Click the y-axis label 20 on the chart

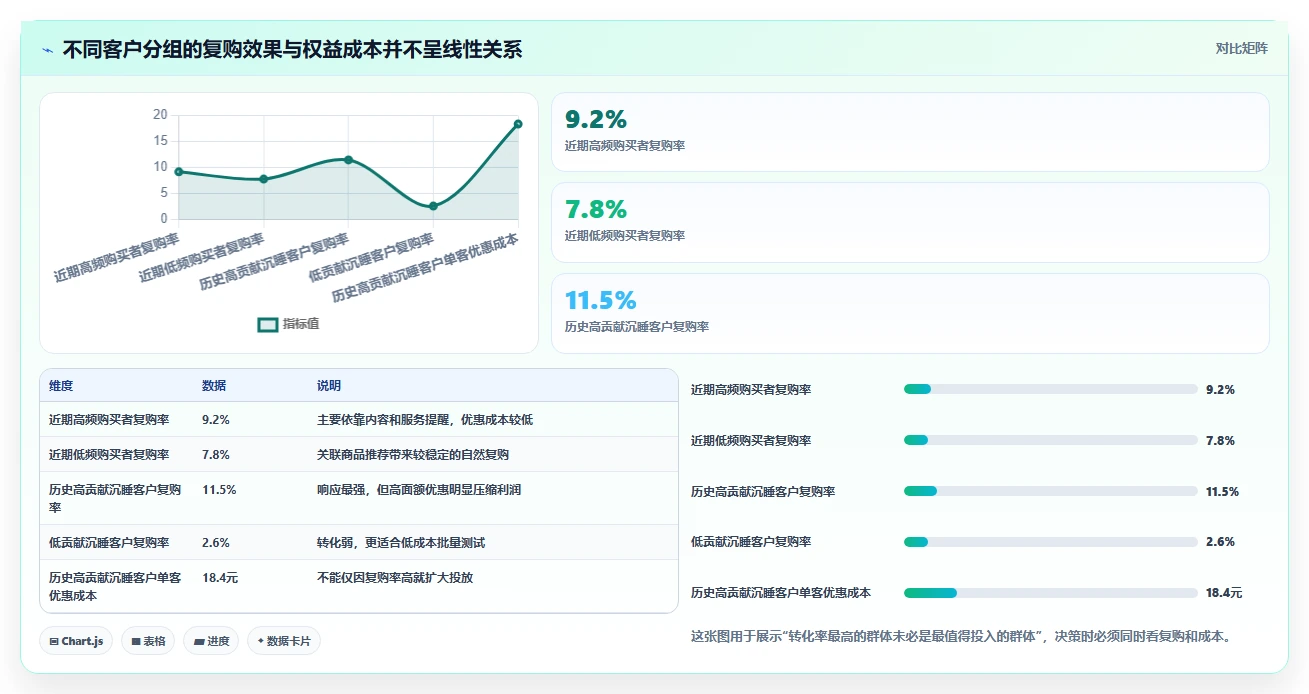click(160, 115)
